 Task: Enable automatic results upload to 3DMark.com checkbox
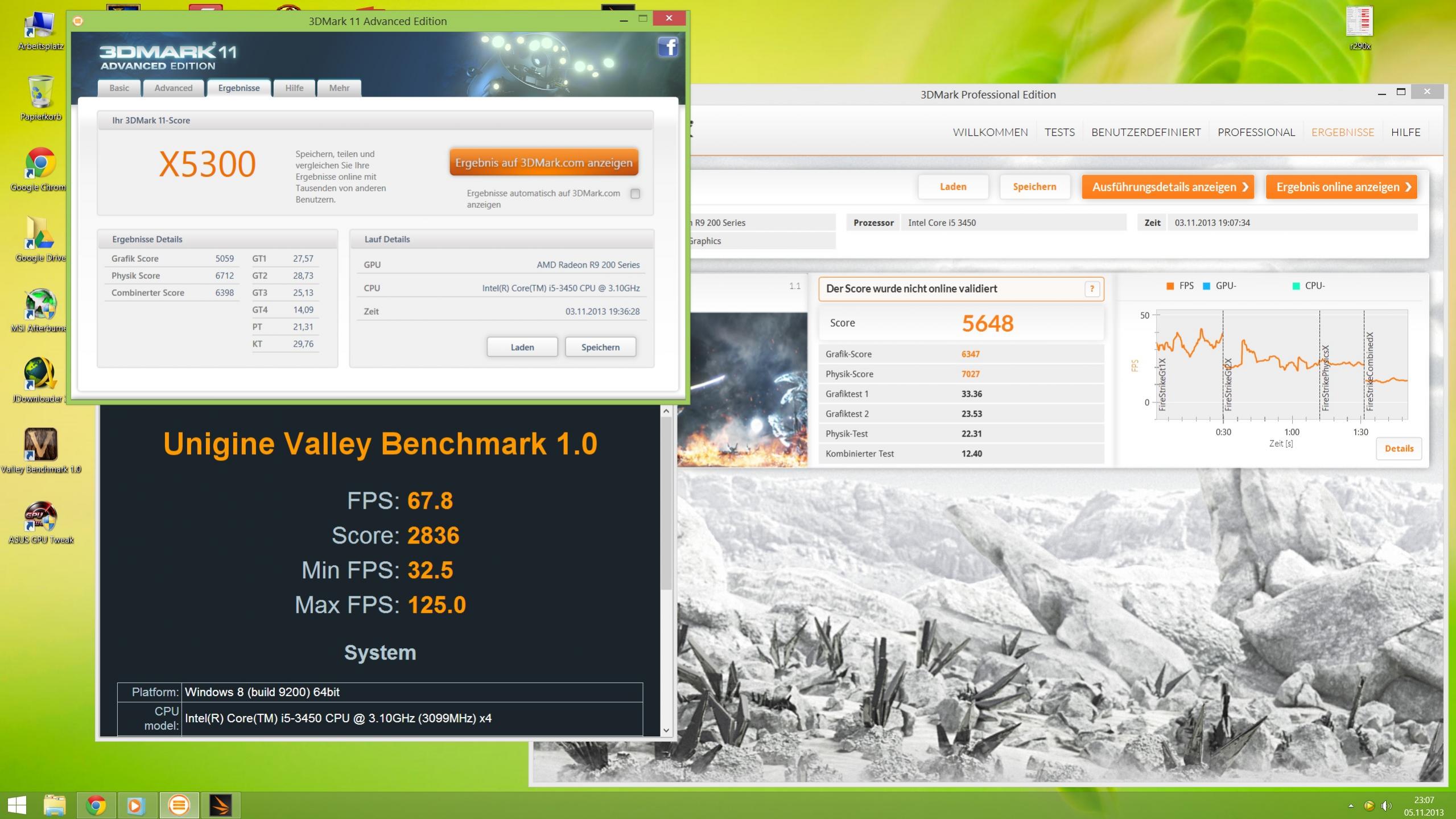[635, 194]
